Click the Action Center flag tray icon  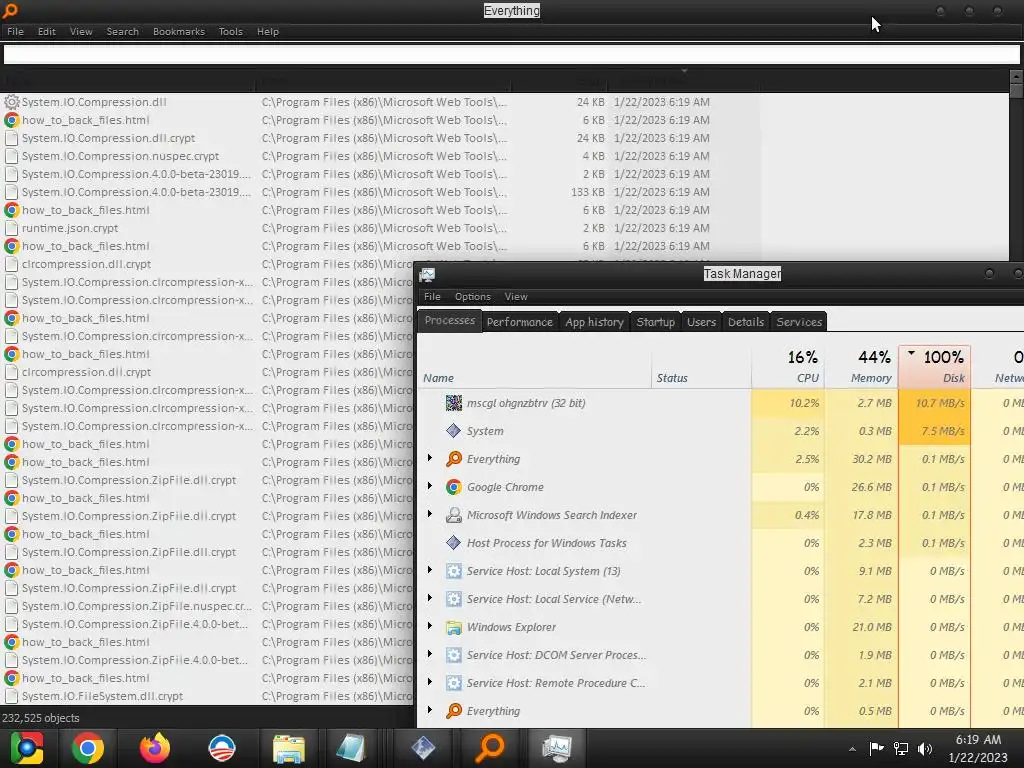point(876,749)
